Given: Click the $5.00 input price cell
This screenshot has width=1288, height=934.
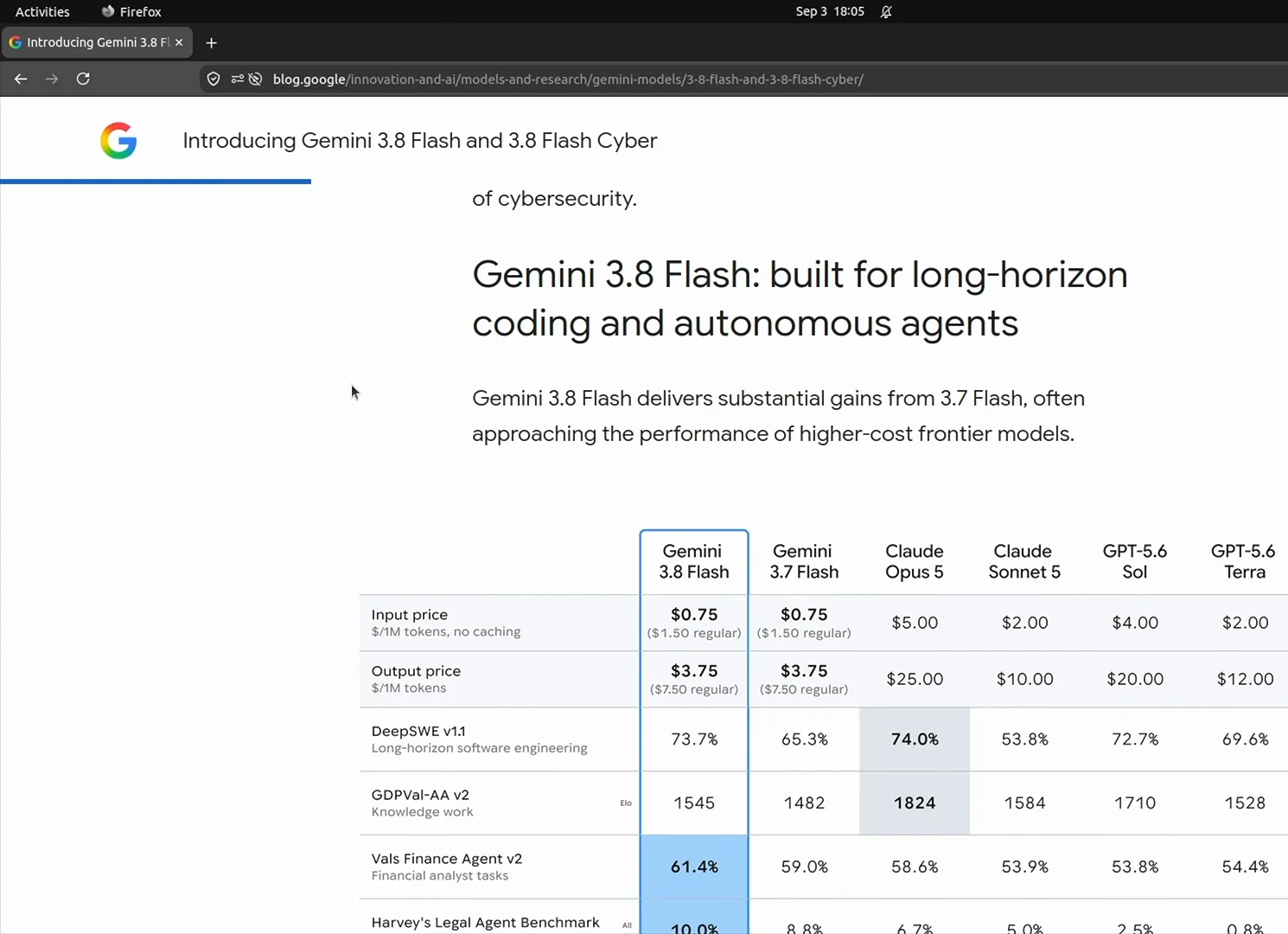Looking at the screenshot, I should click(915, 623).
